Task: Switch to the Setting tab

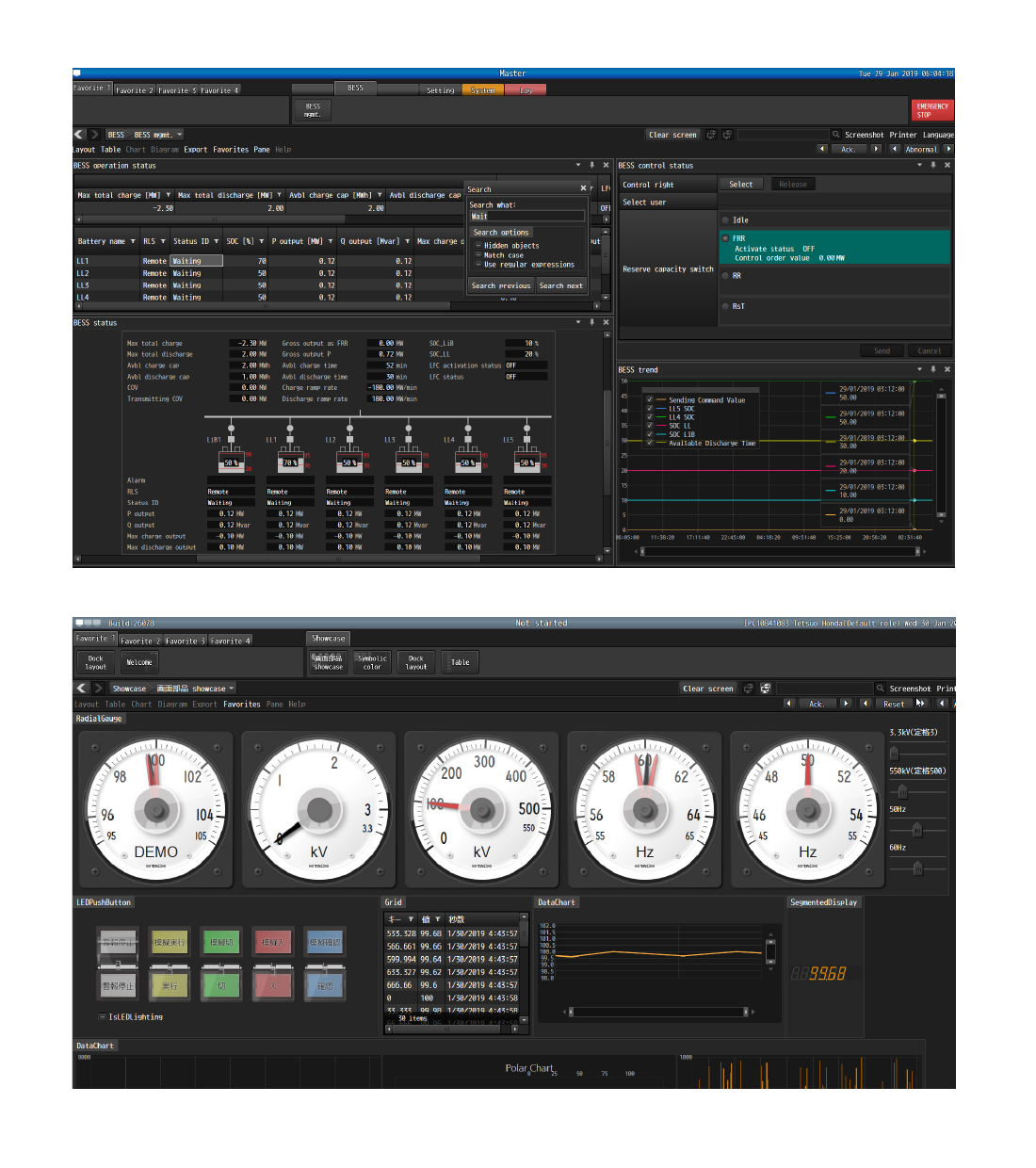Action: point(441,90)
